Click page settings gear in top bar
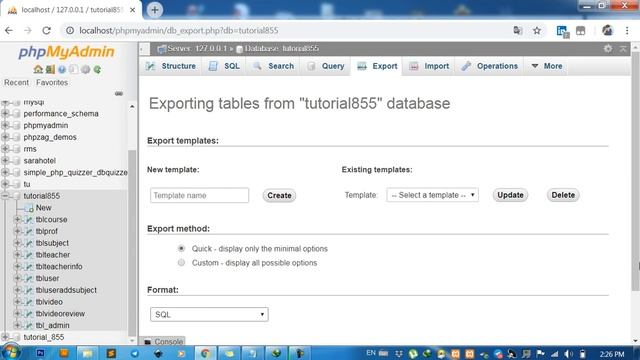 (x=608, y=49)
